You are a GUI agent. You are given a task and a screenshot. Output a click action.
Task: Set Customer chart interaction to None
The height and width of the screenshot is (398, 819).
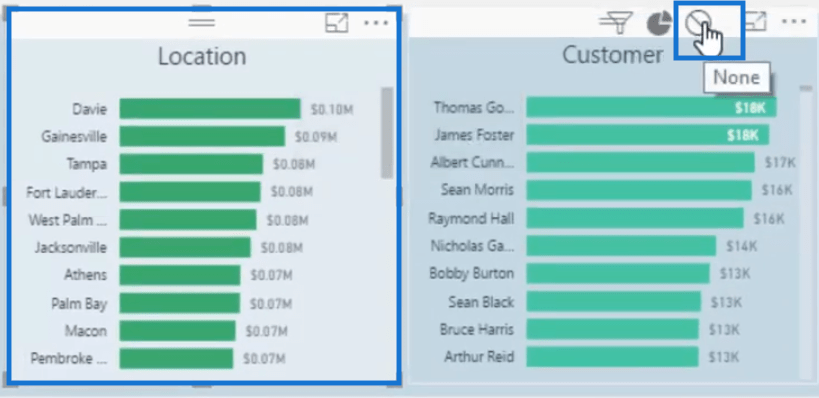tap(698, 24)
